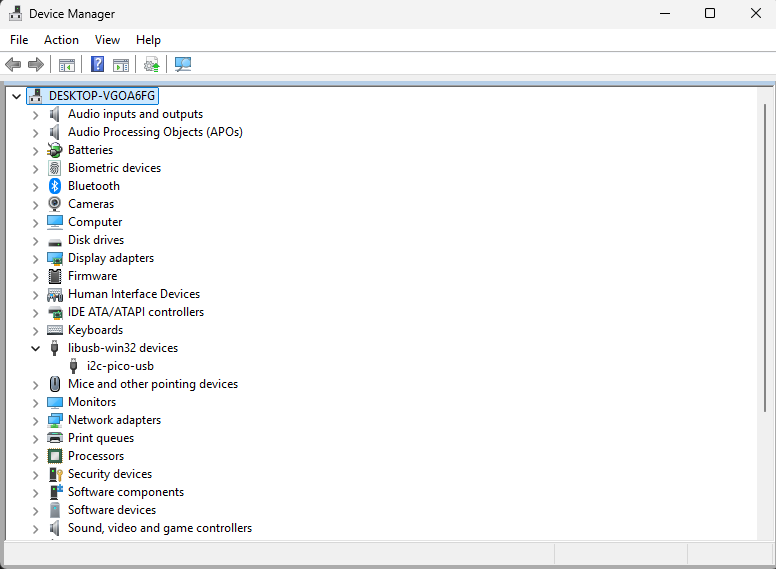Click the Firmware chip icon

[55, 276]
